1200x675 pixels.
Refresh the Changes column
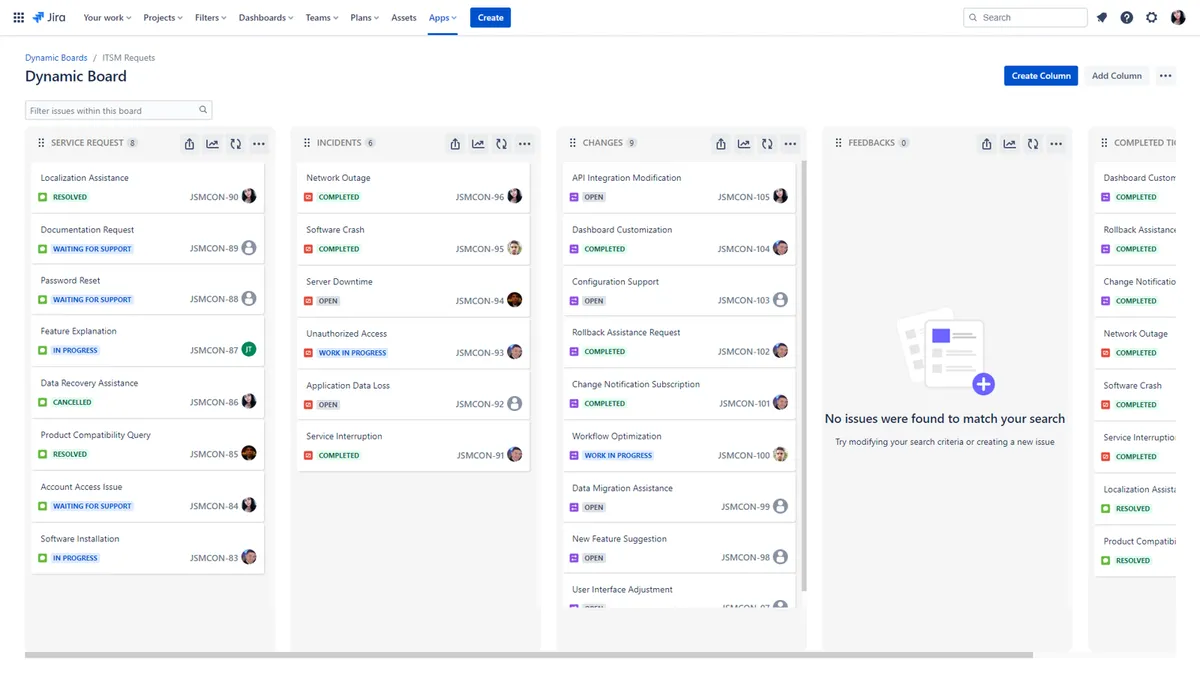[767, 144]
